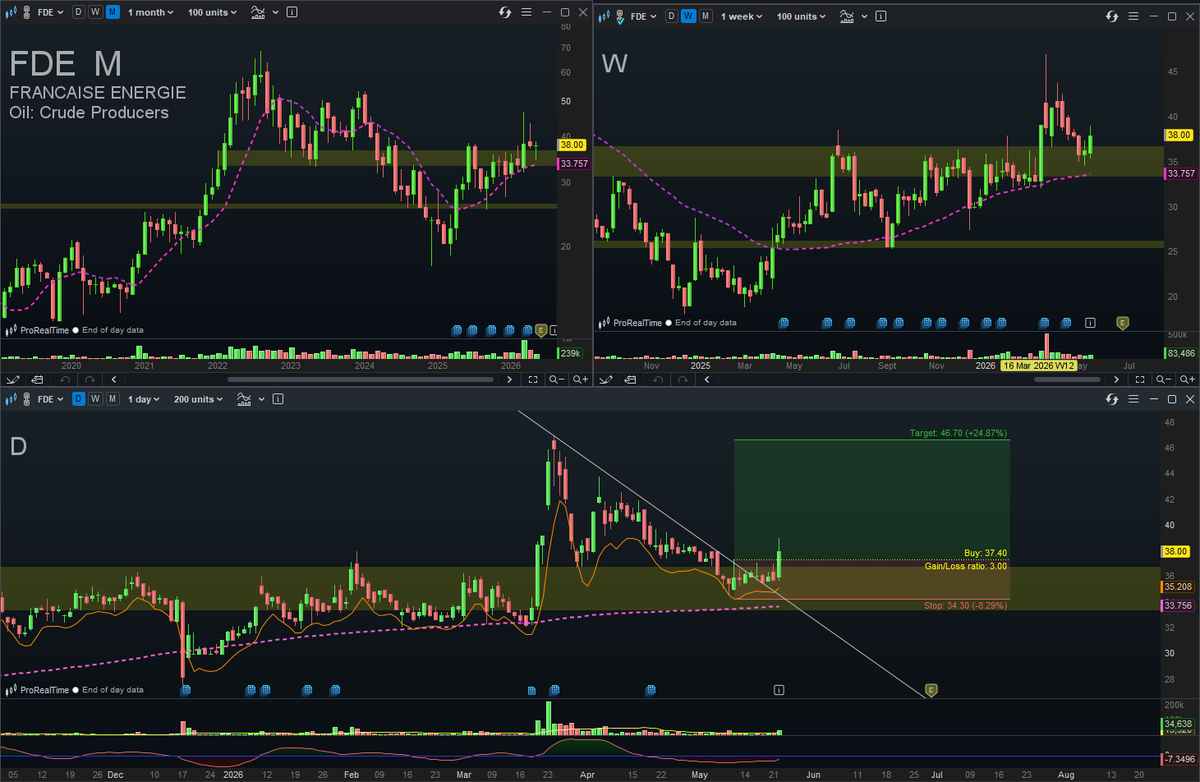Select highlighted M timeframe in monthly chart
This screenshot has height=782, width=1200.
112,14
